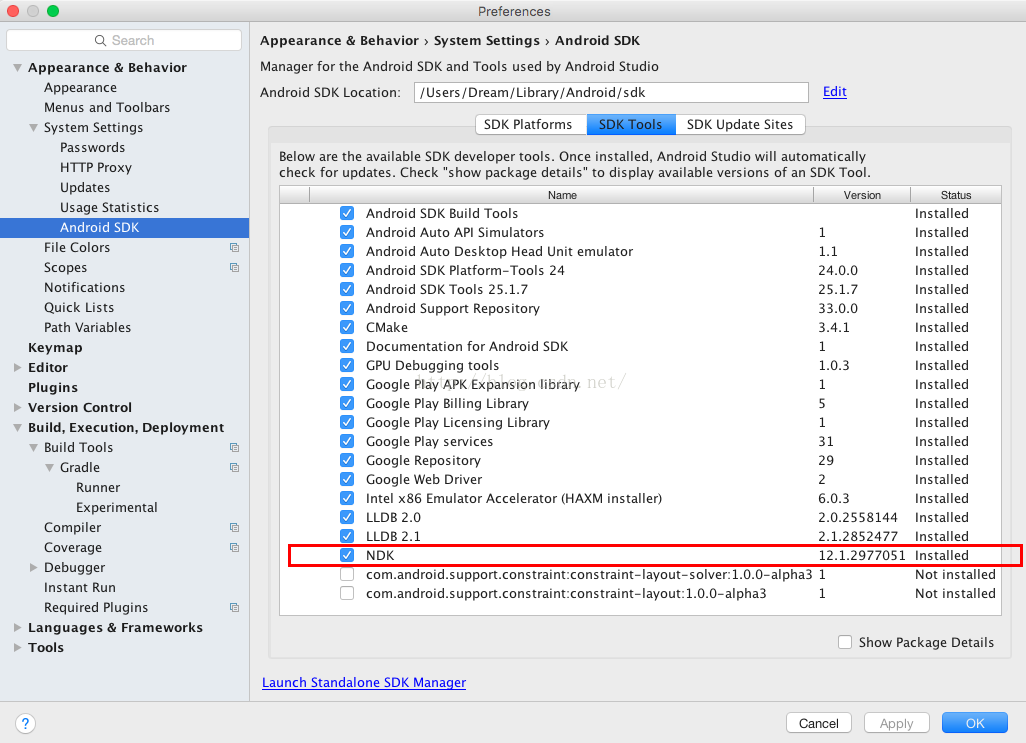This screenshot has height=743, width=1026.
Task: Open the Plugins page
Action: [53, 388]
